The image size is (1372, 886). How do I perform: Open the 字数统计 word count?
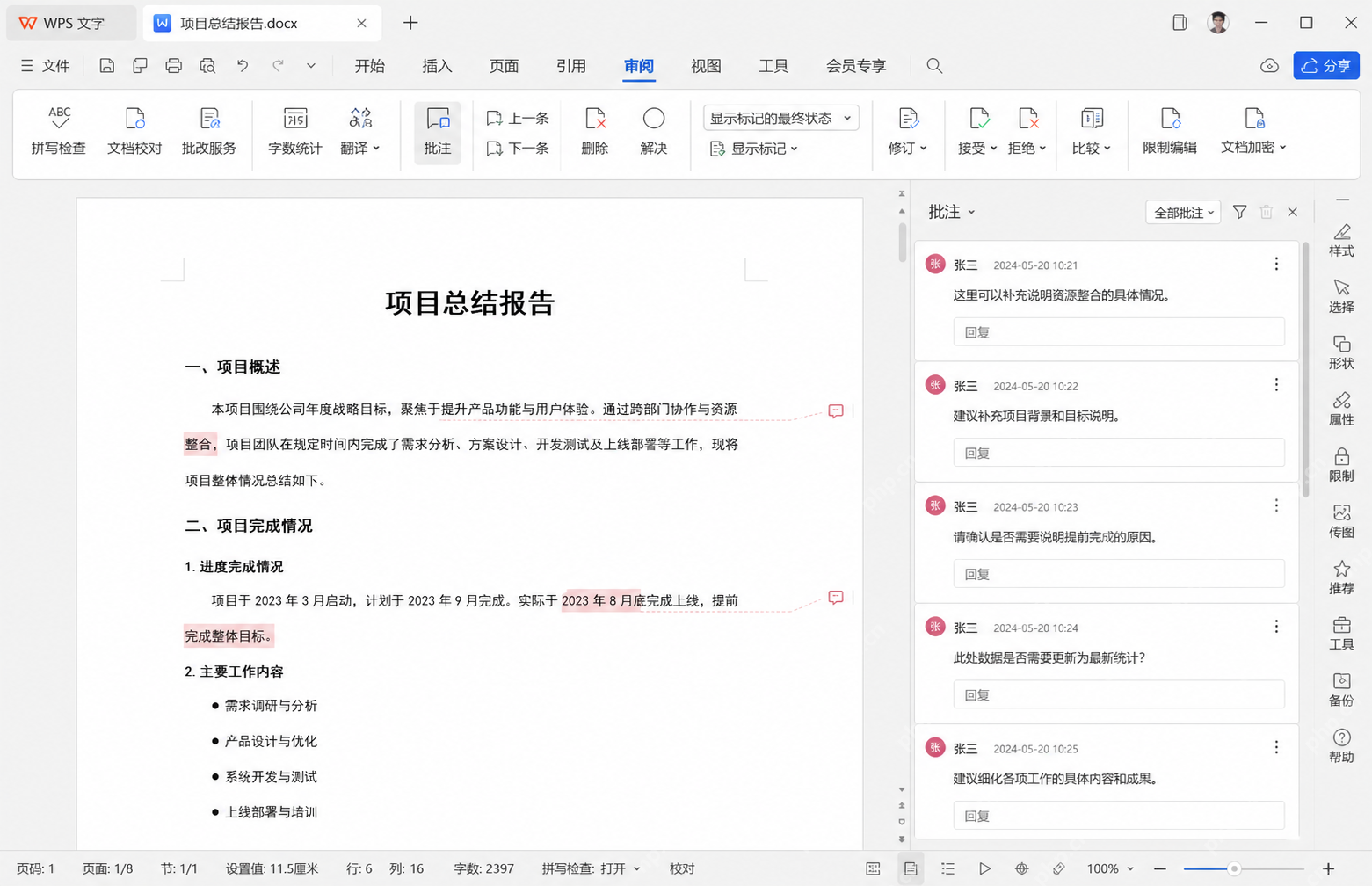(x=295, y=131)
